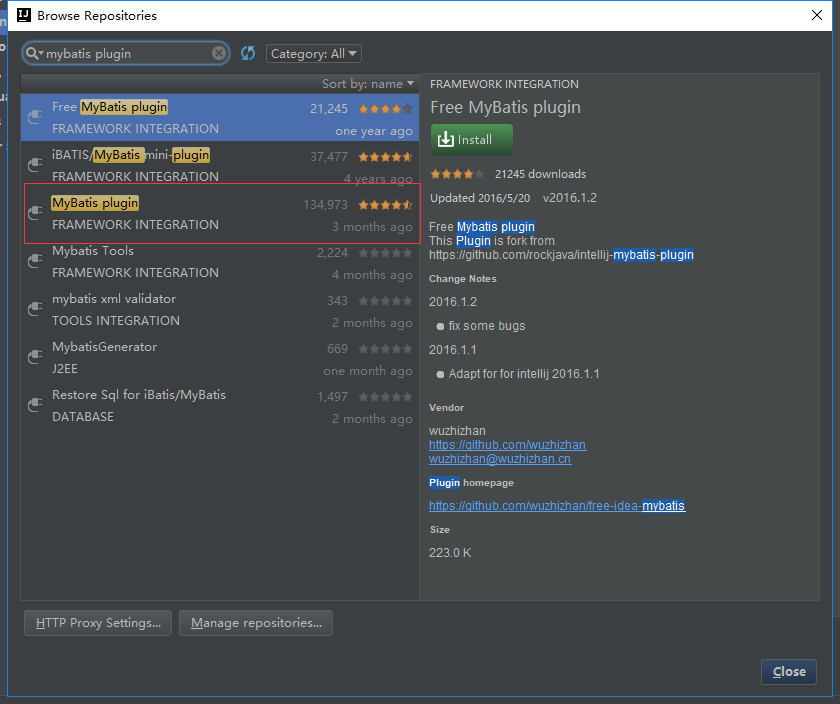Click the 'fix some bugs' change note
The image size is (840, 704).
pos(486,326)
